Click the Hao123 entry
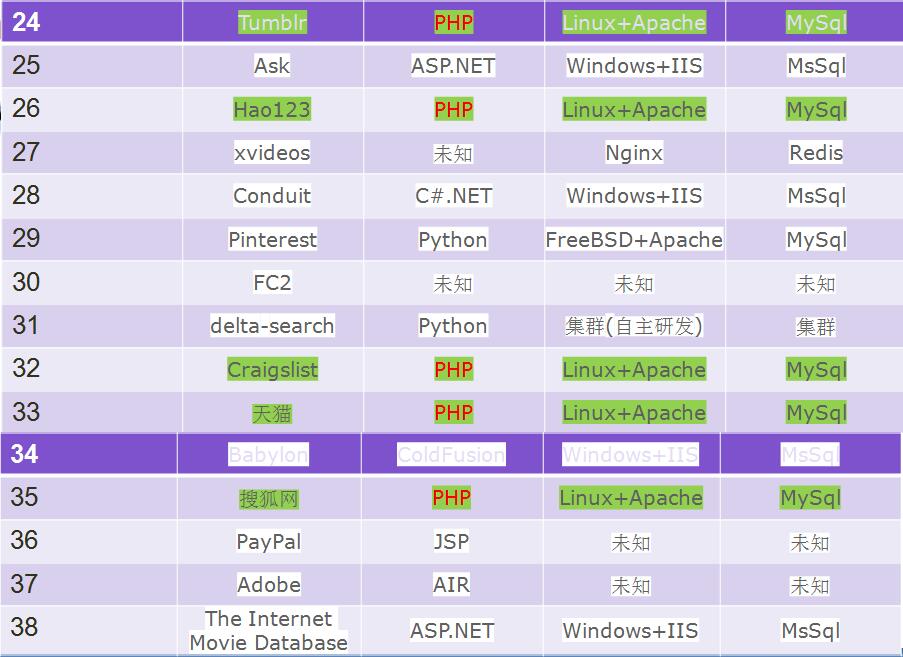903x657 pixels. point(272,109)
